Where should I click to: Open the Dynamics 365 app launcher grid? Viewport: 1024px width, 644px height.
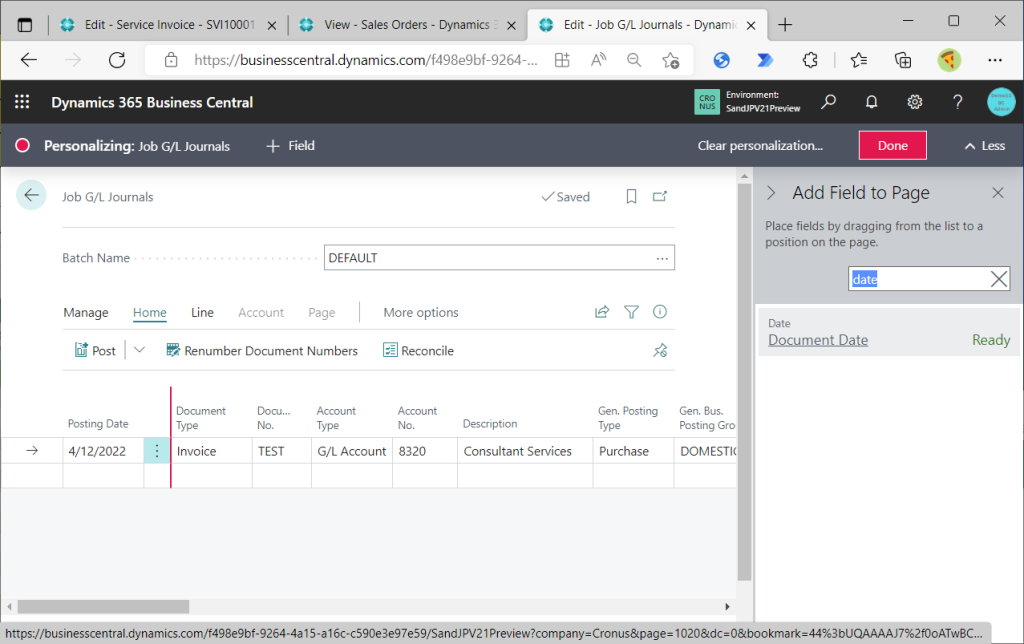[22, 102]
